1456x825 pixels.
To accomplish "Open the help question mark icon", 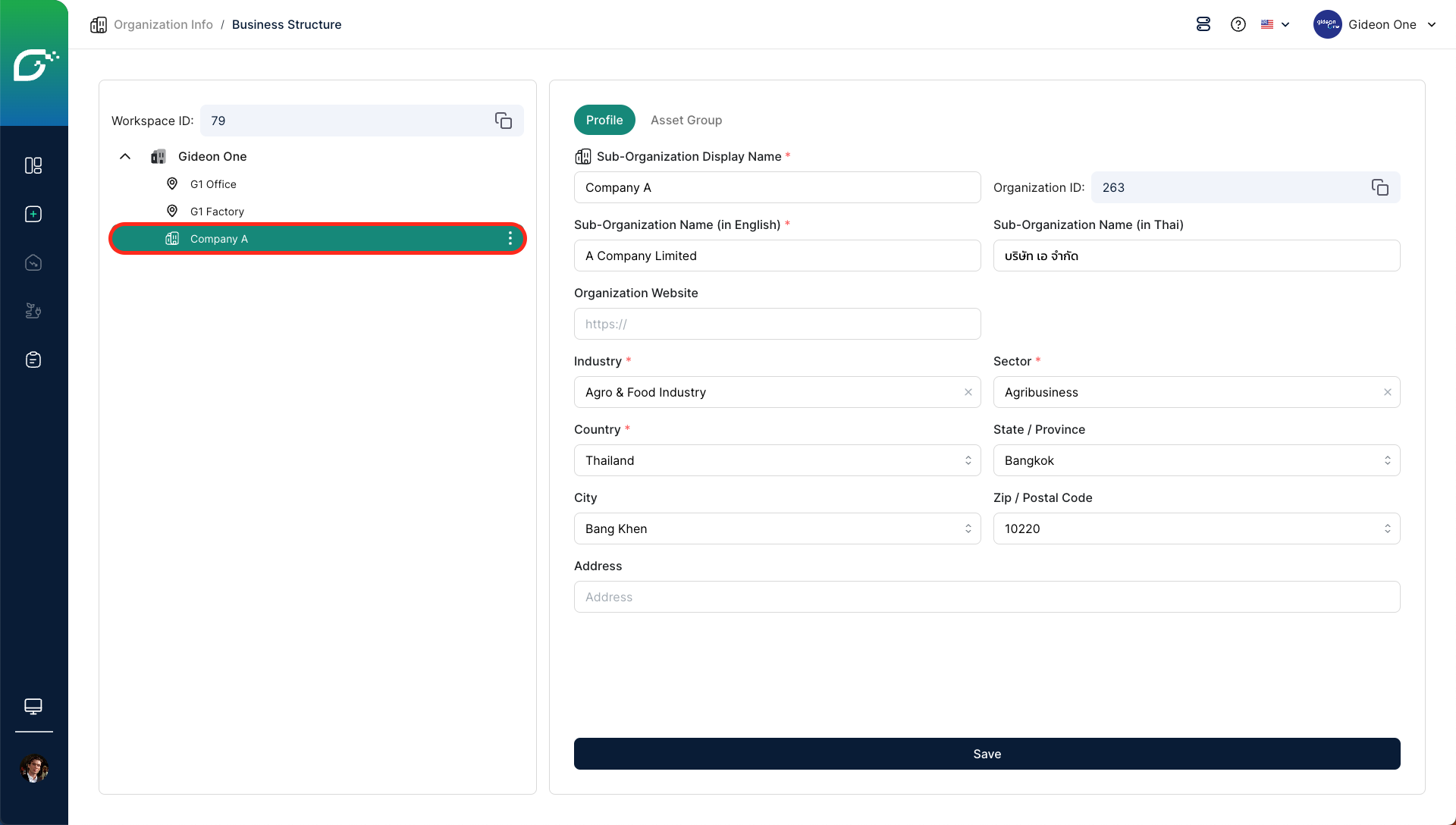I will [x=1238, y=24].
